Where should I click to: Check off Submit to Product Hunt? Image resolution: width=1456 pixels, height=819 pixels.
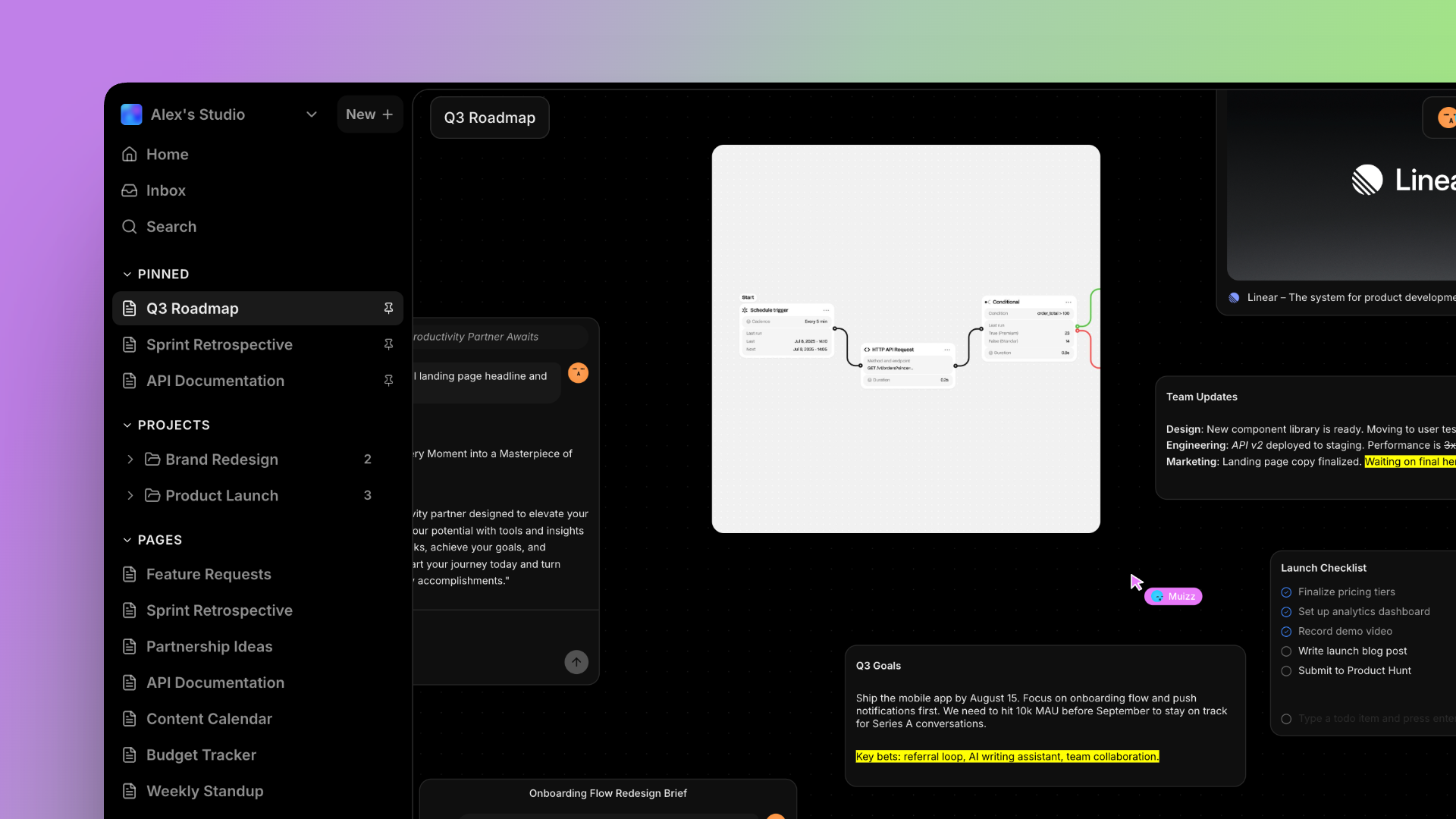(1286, 671)
